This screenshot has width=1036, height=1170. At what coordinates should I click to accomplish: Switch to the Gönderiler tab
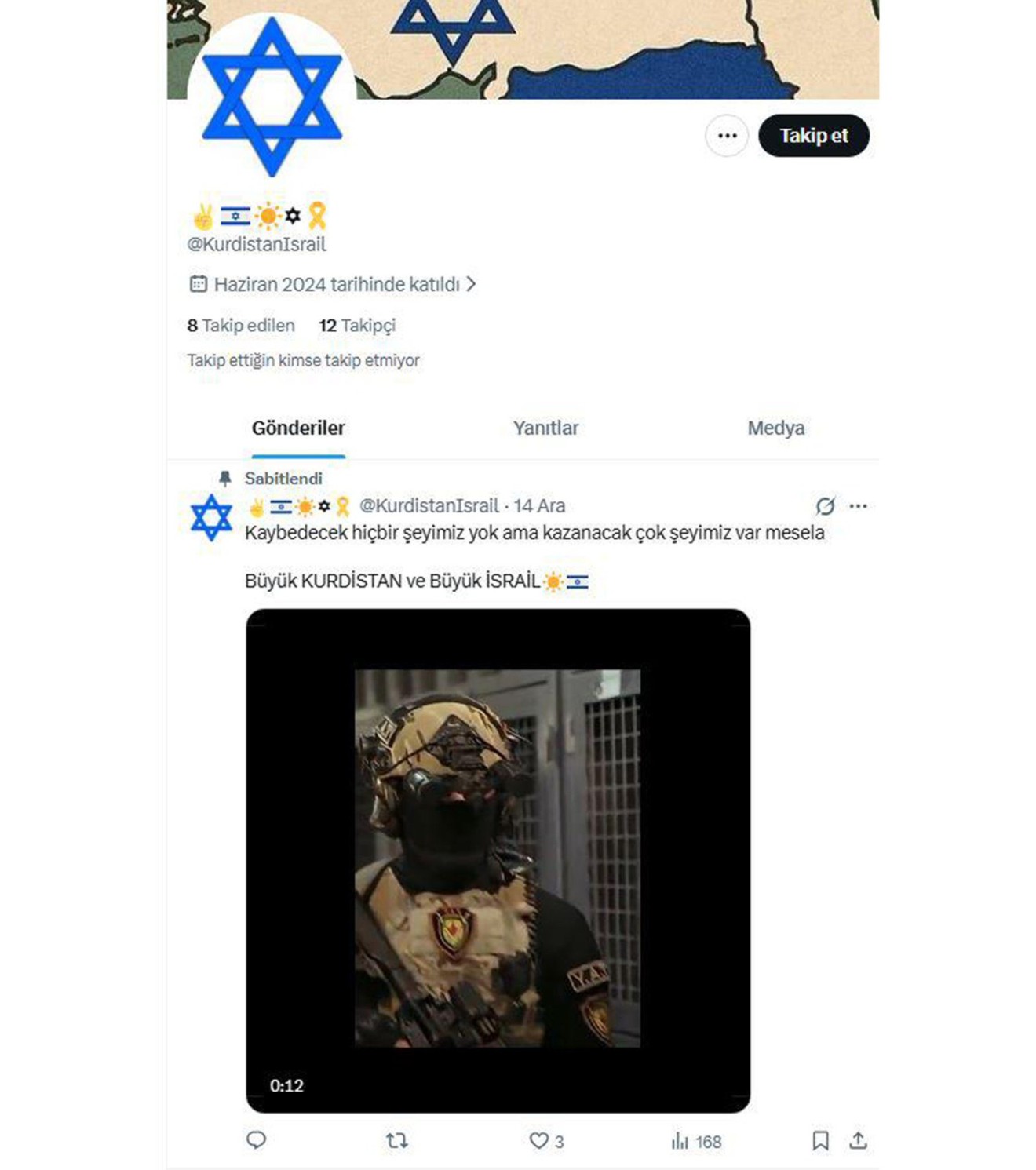(x=298, y=428)
